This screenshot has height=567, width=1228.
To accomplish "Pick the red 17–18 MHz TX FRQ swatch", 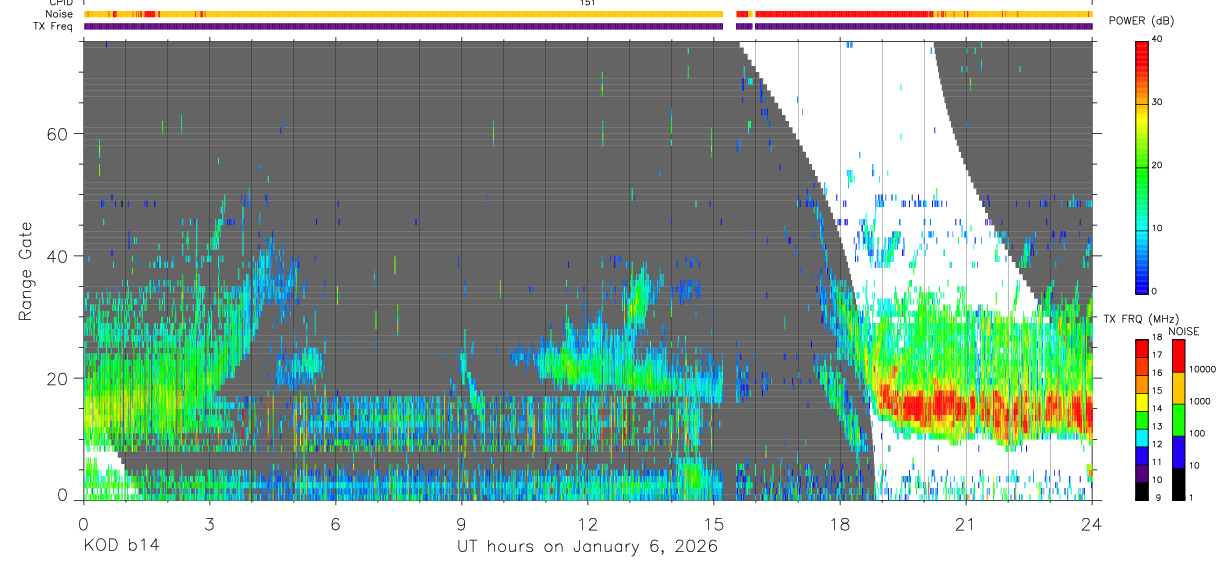I will (1142, 349).
